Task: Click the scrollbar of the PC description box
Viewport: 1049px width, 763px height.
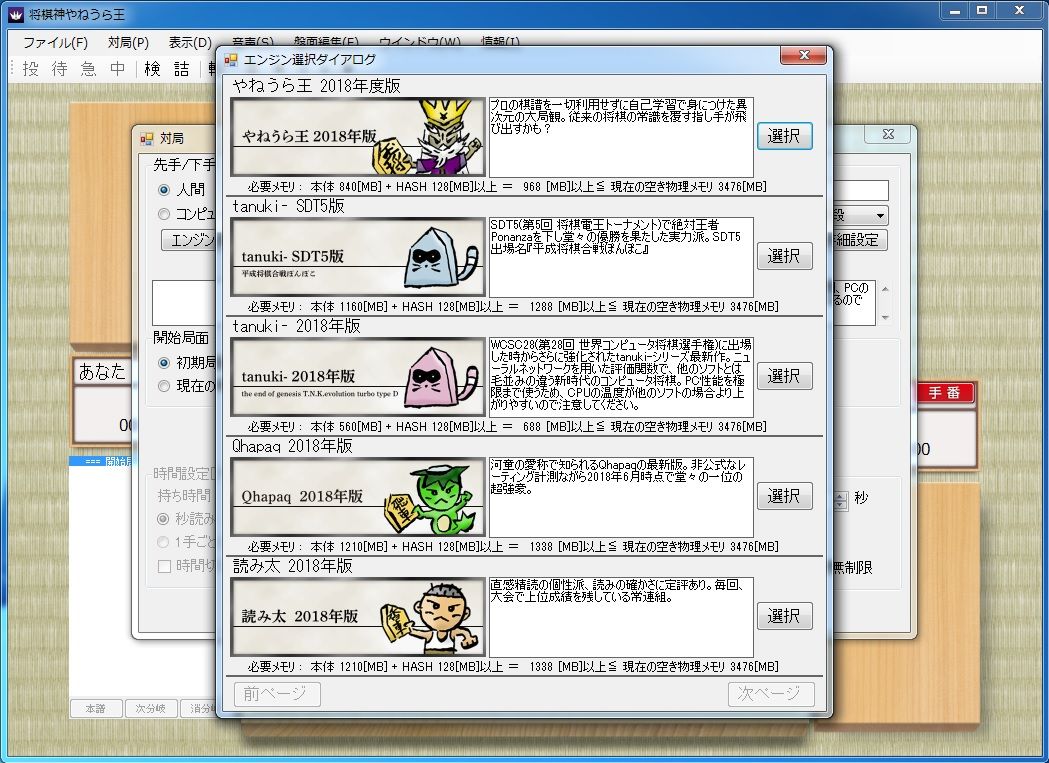Action: [885, 303]
